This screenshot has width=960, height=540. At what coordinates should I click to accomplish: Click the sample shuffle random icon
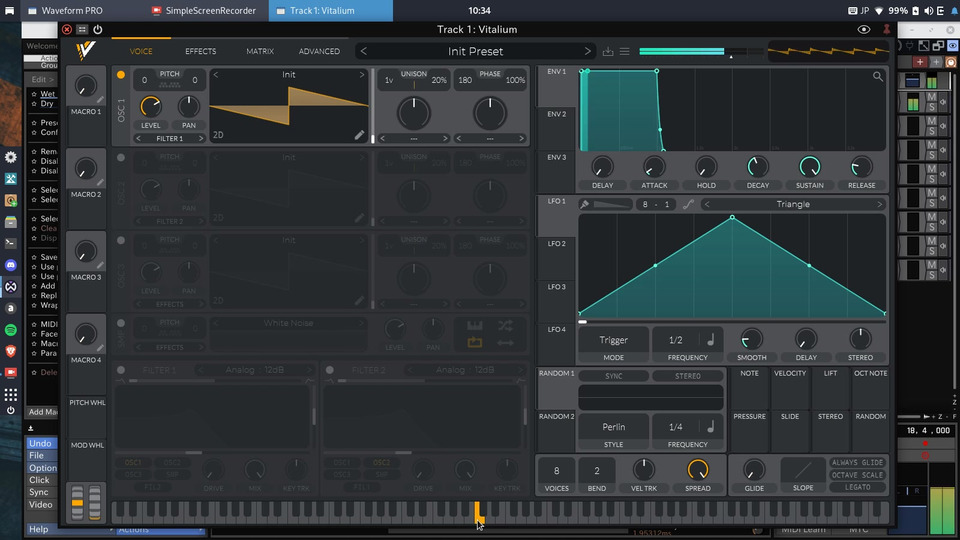coord(505,326)
